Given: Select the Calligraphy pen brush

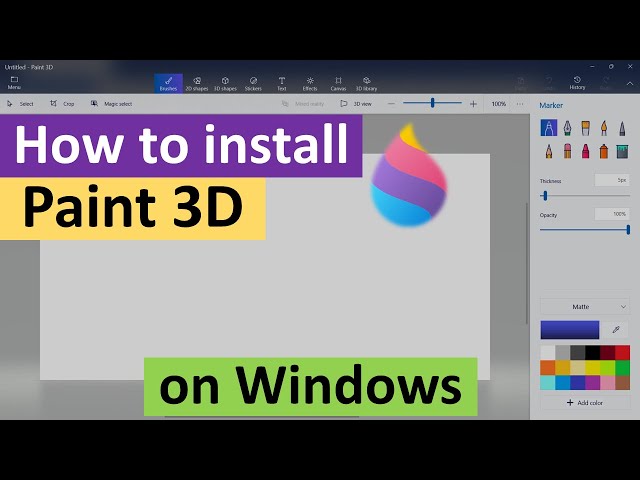Looking at the screenshot, I should (567, 128).
